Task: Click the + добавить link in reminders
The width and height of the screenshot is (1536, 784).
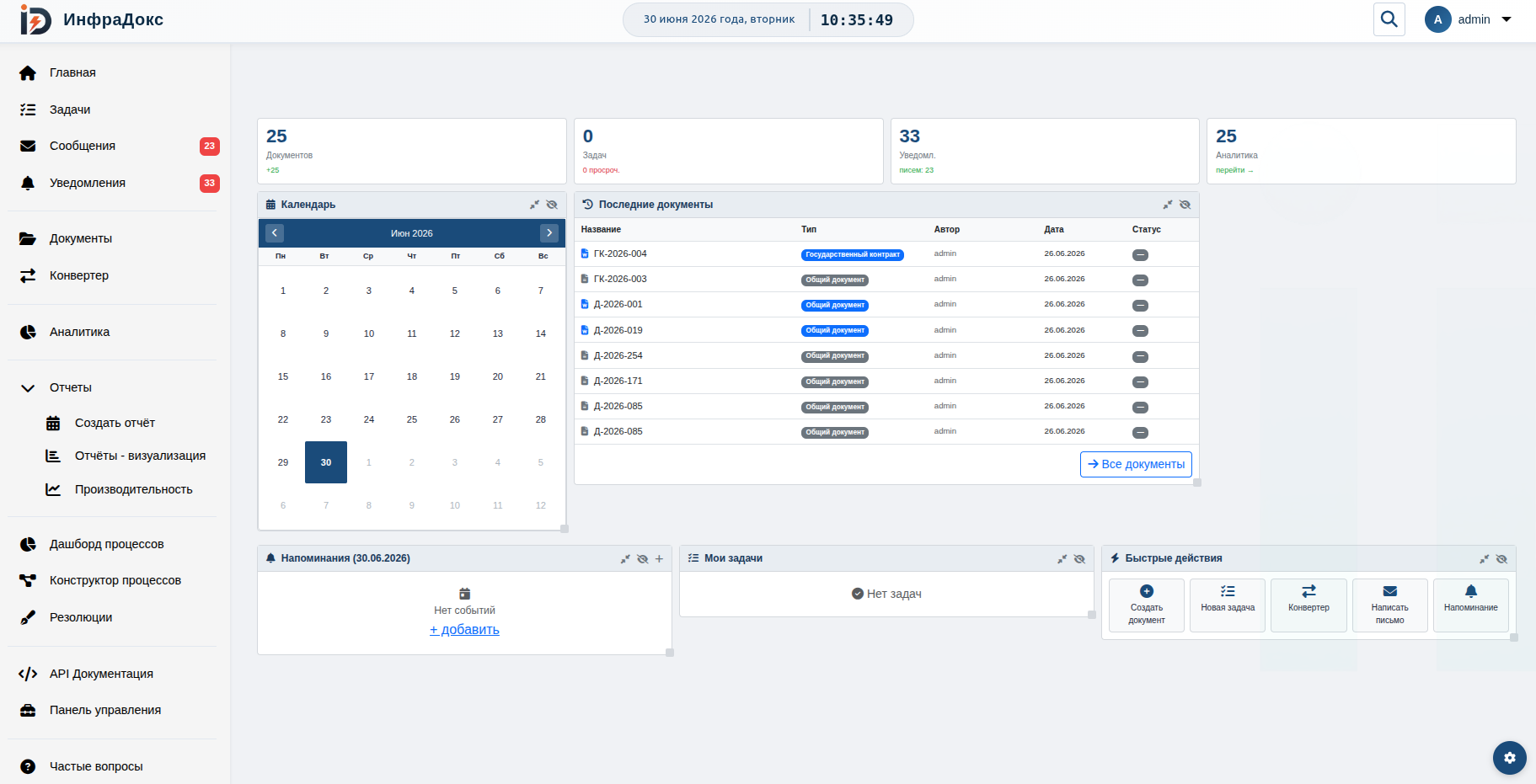Action: point(464,629)
